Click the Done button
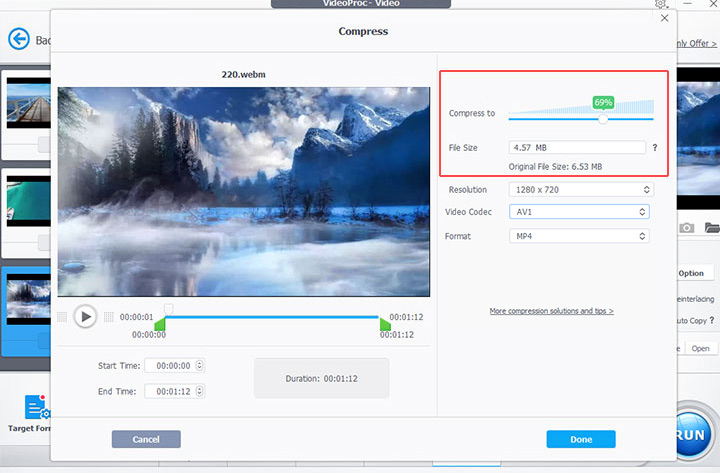This screenshot has height=473, width=720. click(581, 439)
